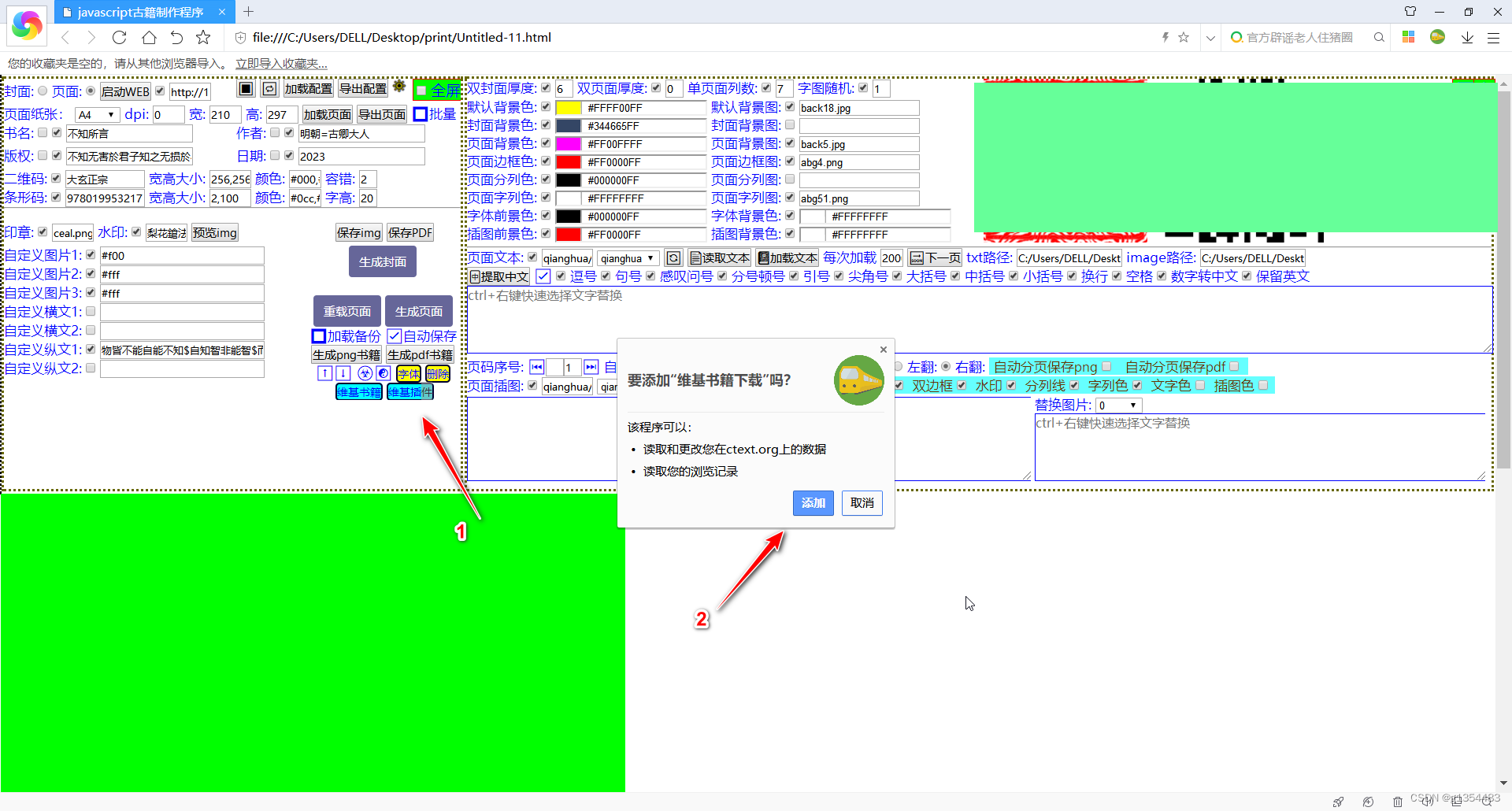Click the 作者 input field
The image size is (1512, 811).
click(361, 134)
